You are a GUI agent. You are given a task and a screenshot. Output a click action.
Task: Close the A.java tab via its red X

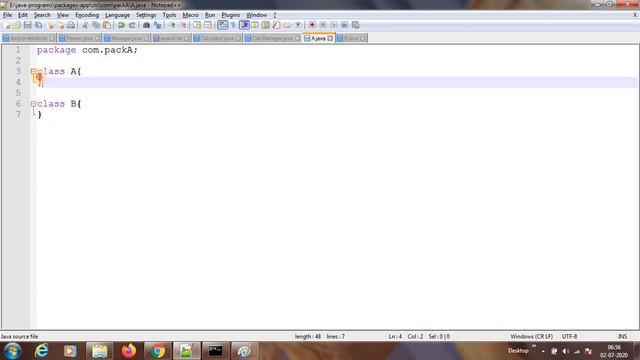330,38
